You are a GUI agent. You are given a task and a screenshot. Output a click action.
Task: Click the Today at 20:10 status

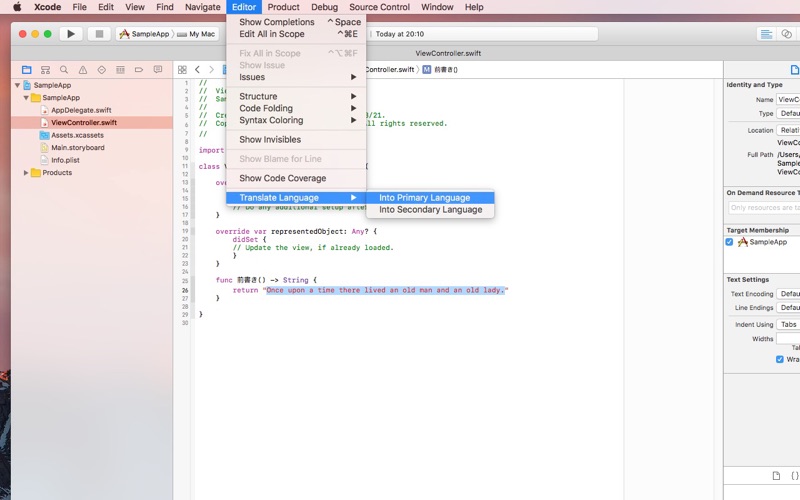400,34
